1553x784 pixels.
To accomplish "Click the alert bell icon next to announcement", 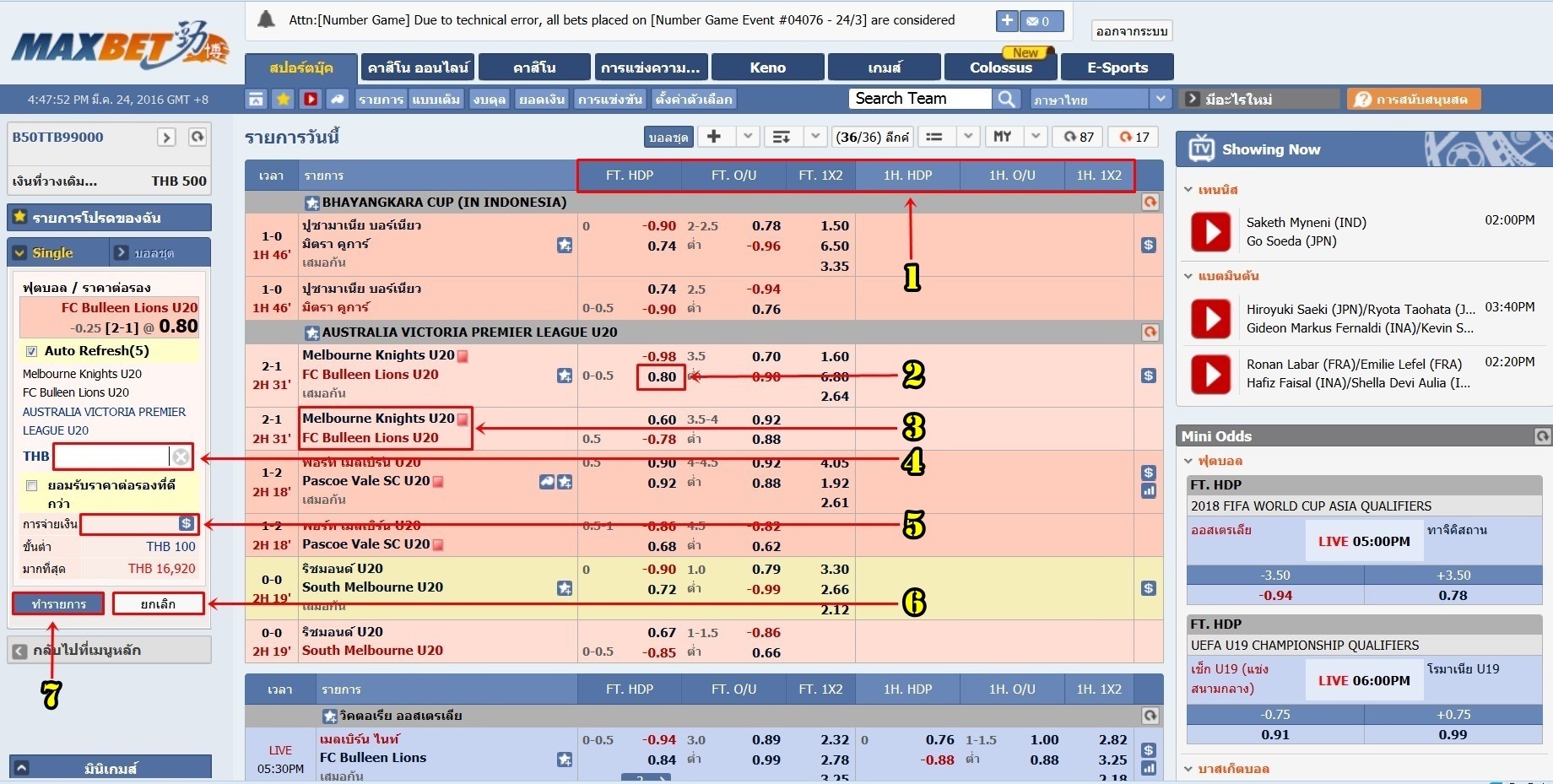I will point(266,19).
